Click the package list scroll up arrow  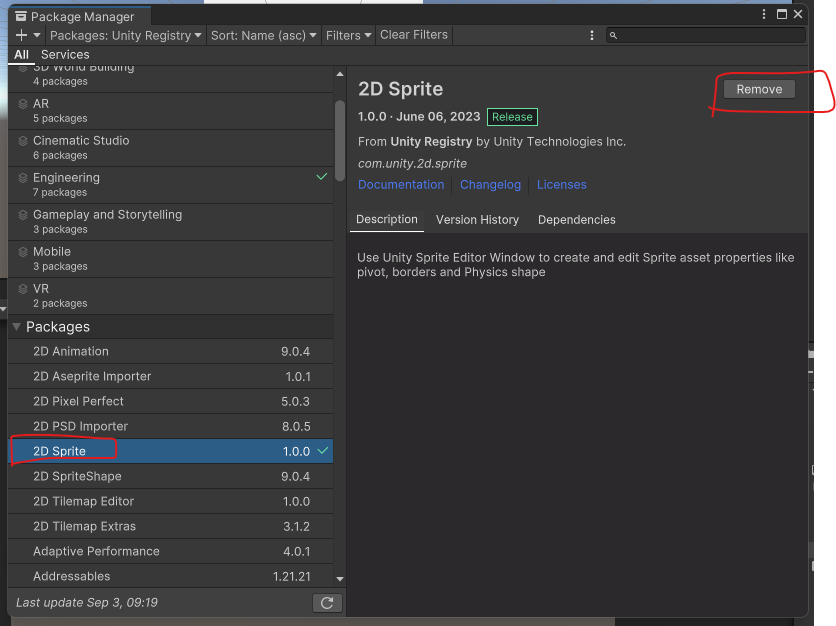(340, 74)
